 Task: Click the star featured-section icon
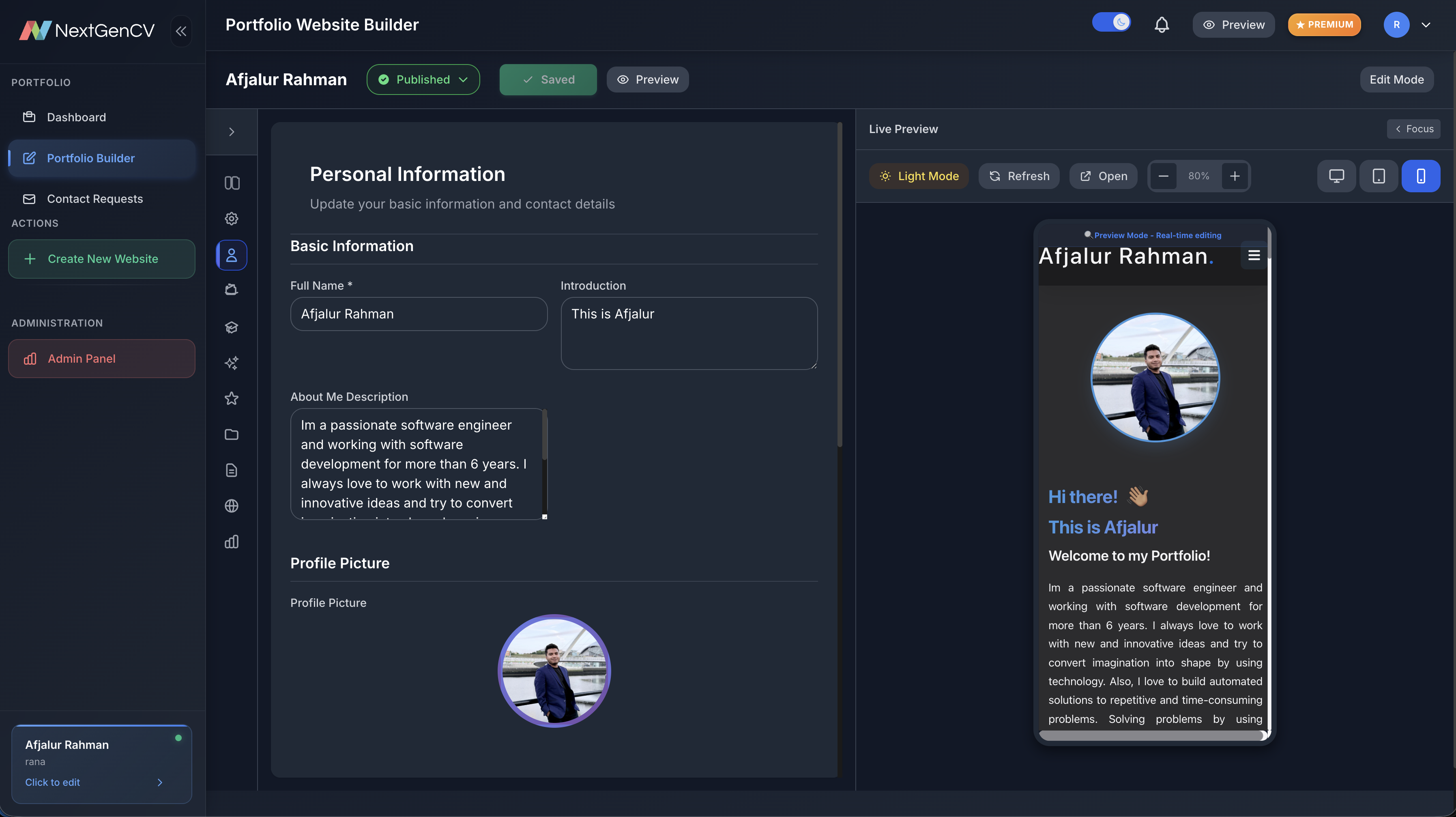(x=232, y=398)
